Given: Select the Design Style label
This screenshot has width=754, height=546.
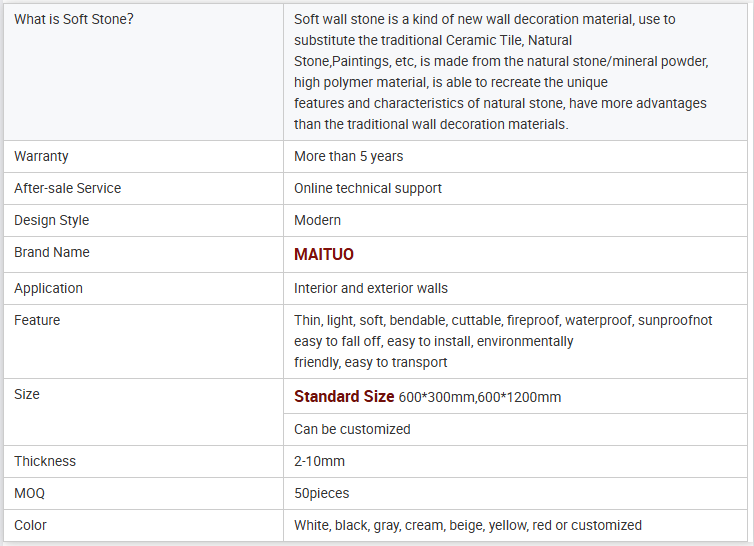Looking at the screenshot, I should [51, 220].
